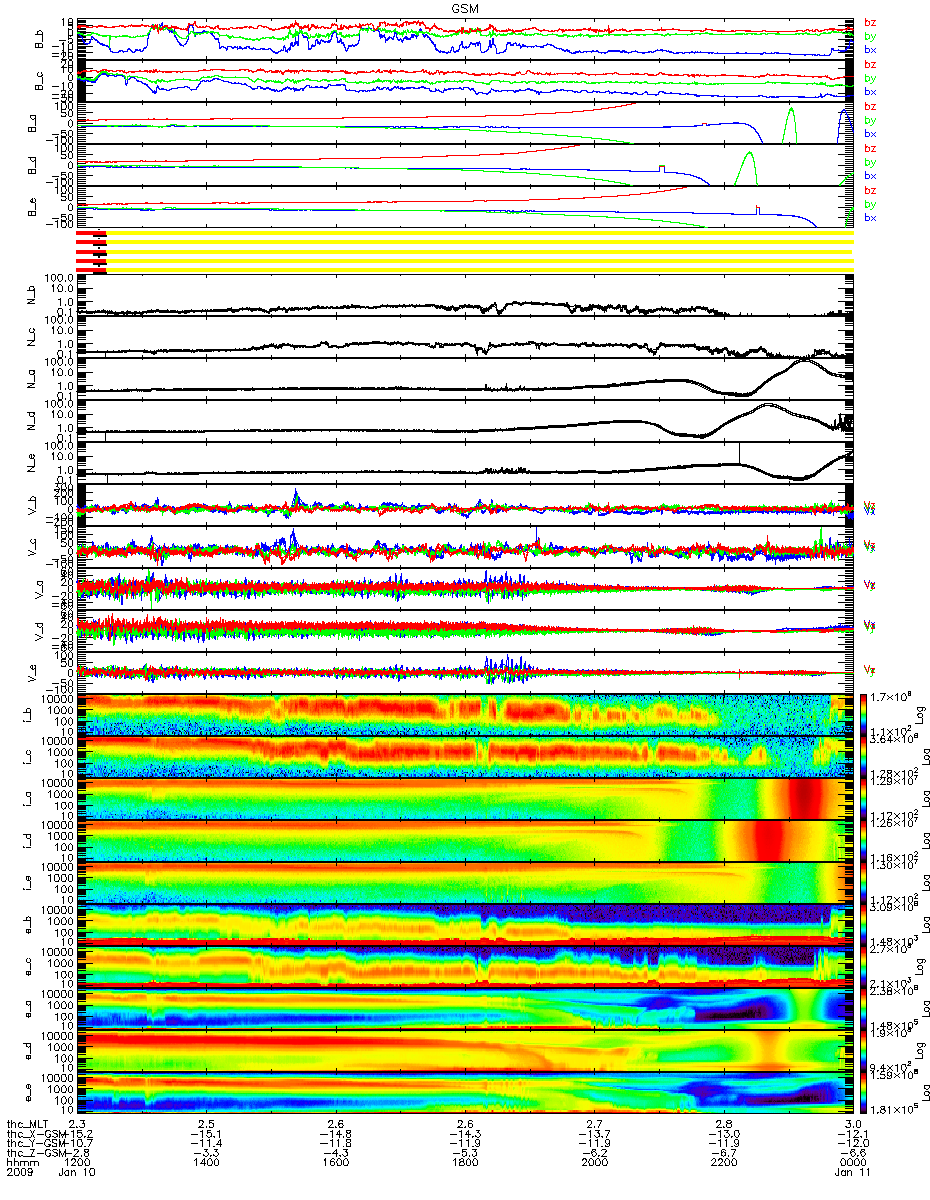Click the 1400 time tick label
This screenshot has width=930, height=1200.
tap(206, 1162)
